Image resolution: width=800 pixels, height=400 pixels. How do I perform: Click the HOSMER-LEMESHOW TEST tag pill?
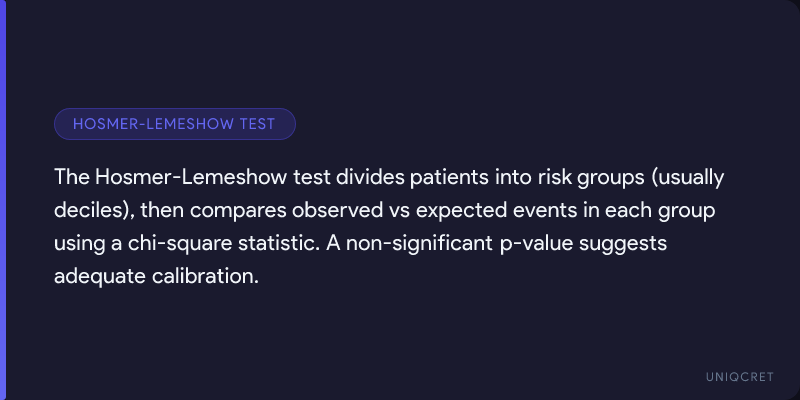coord(175,124)
